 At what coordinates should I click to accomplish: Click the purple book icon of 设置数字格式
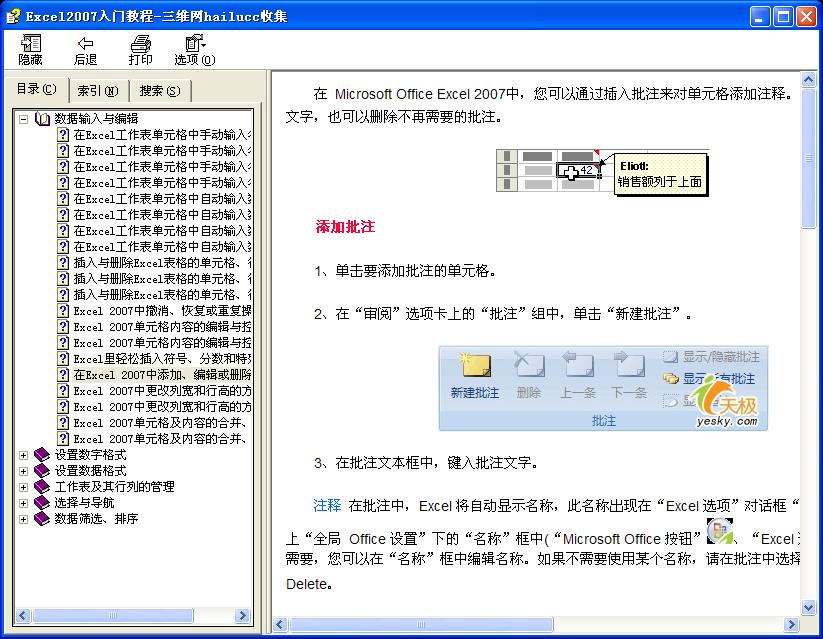[42, 455]
